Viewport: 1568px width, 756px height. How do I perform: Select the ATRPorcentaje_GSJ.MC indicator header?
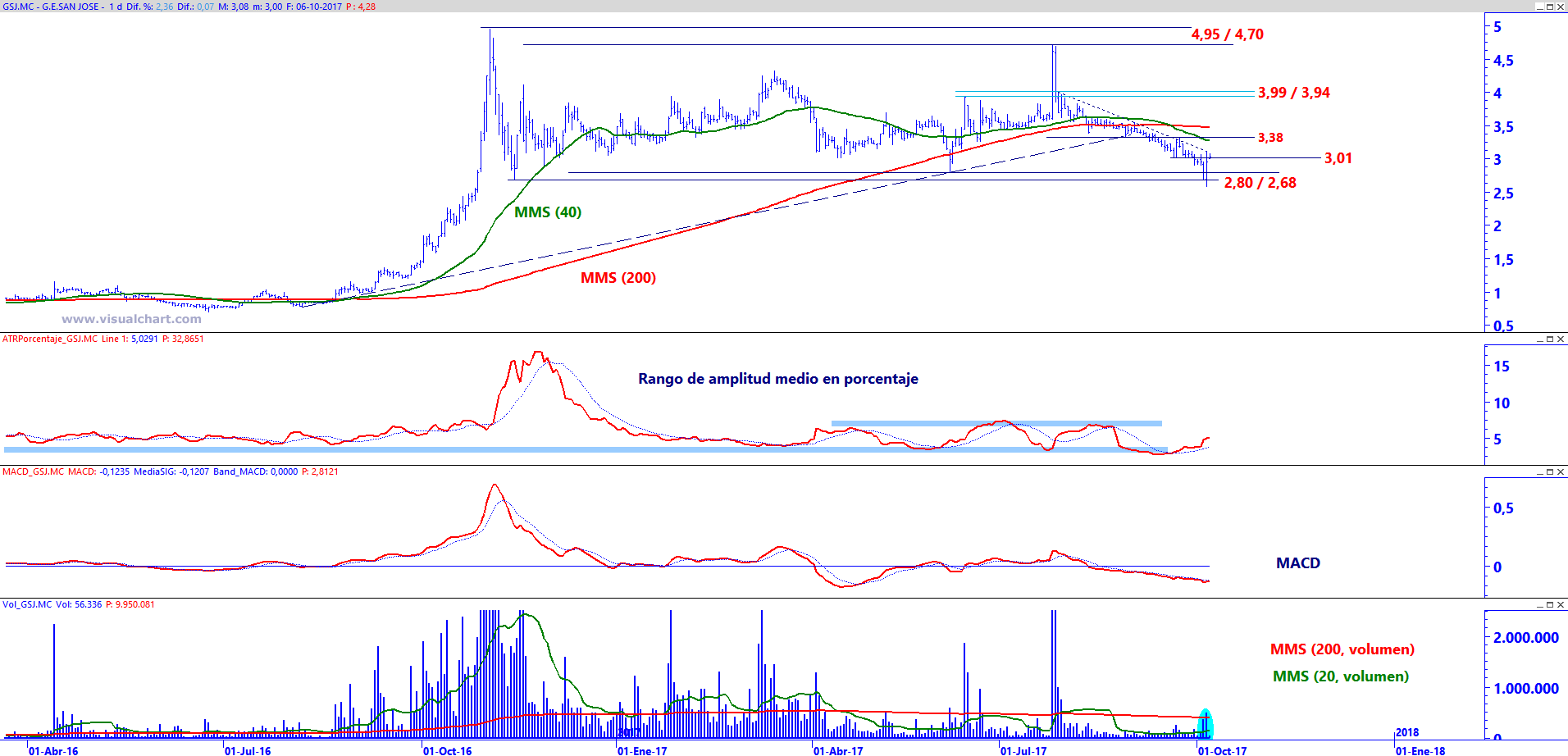(50, 339)
